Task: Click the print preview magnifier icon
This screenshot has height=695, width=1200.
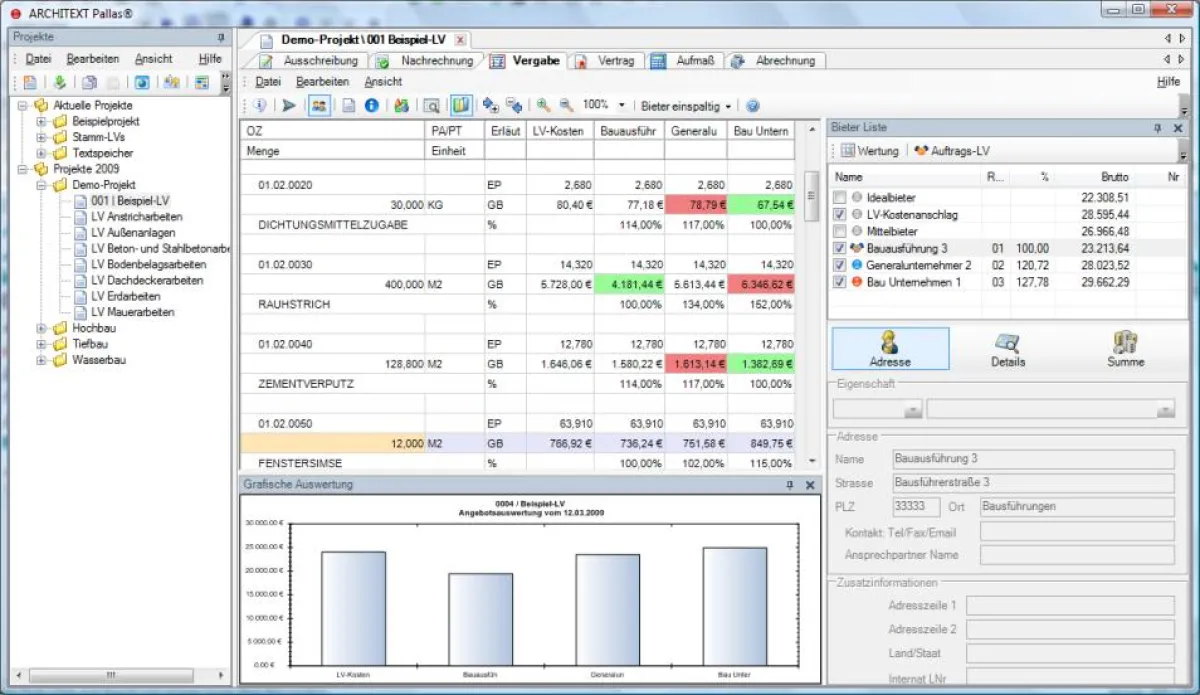Action: 432,105
